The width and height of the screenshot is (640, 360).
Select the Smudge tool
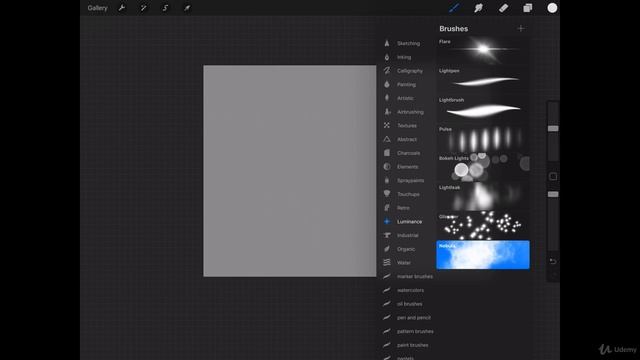pyautogui.click(x=478, y=8)
